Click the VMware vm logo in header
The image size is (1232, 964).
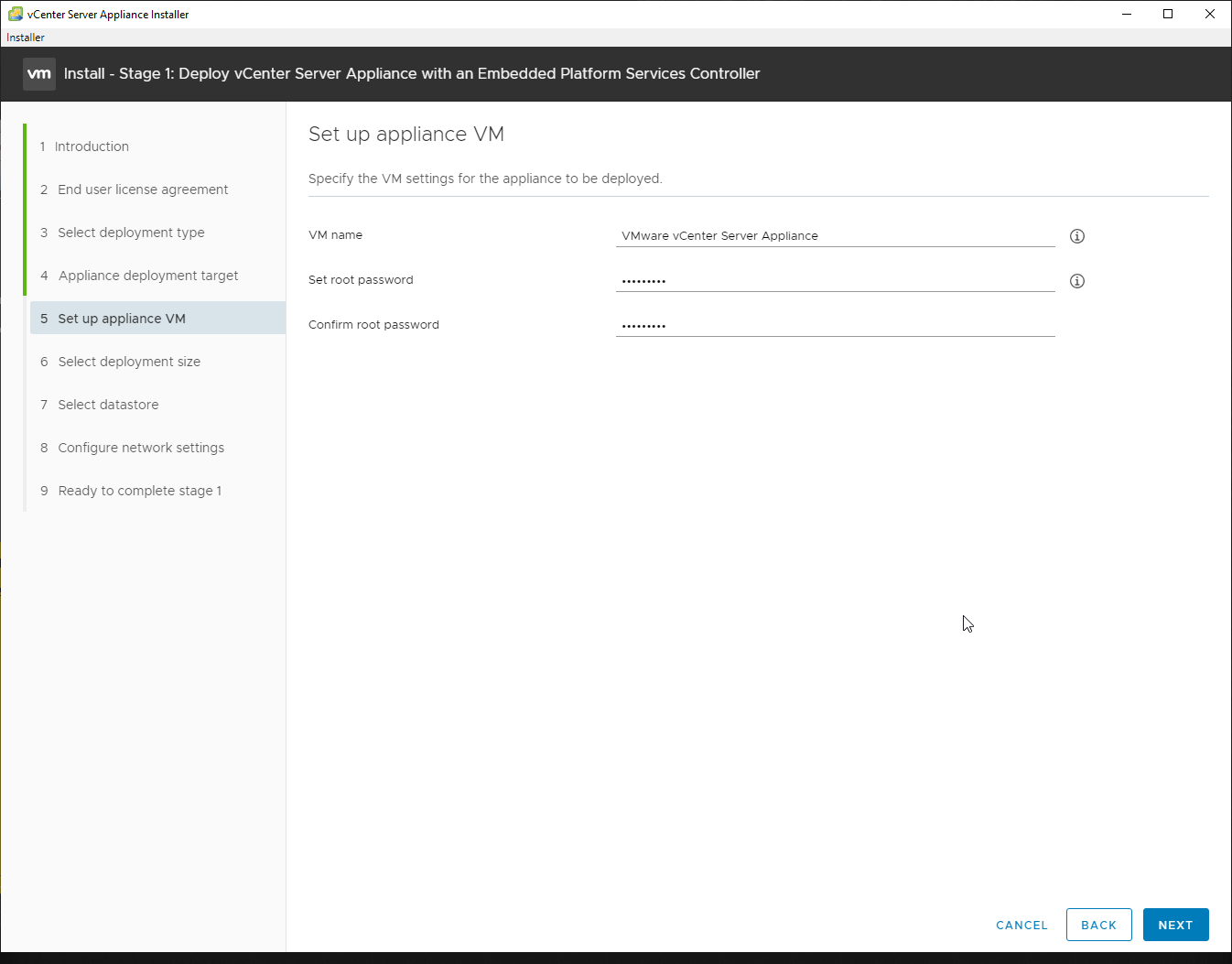click(x=39, y=74)
